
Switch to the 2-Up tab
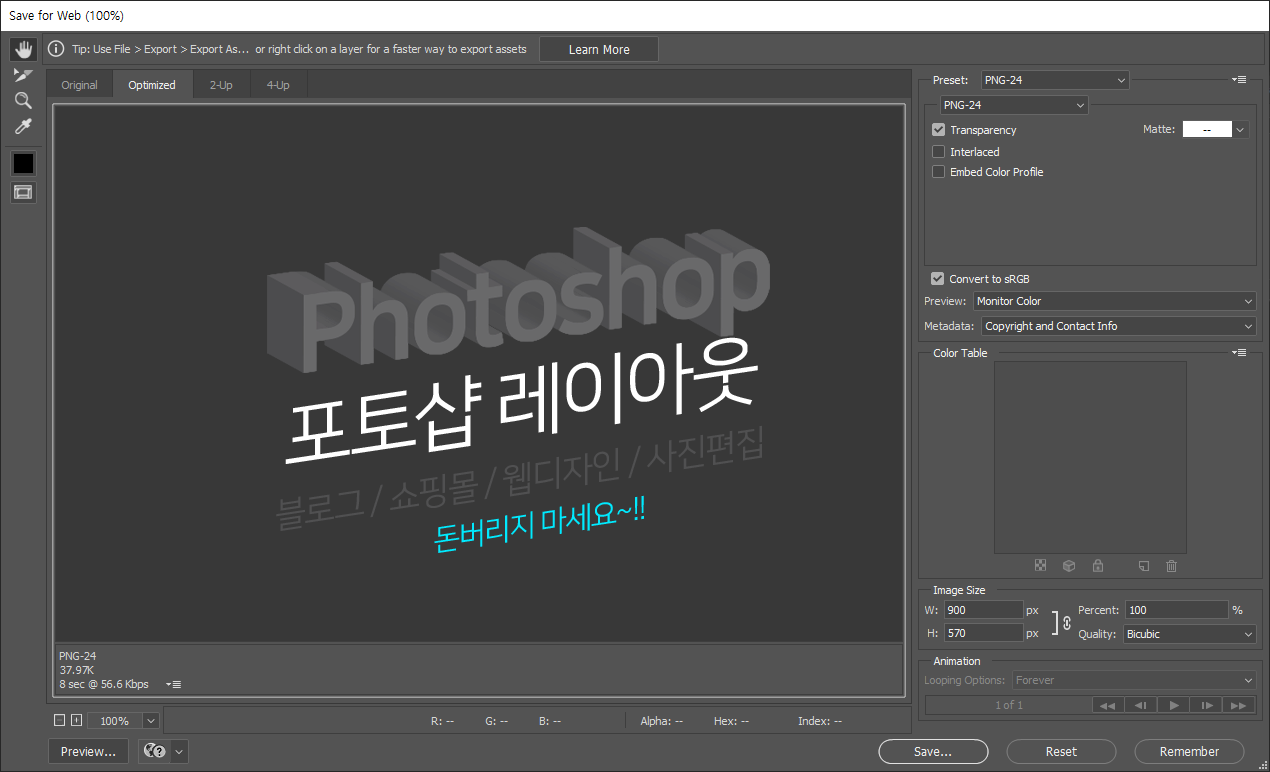point(221,85)
